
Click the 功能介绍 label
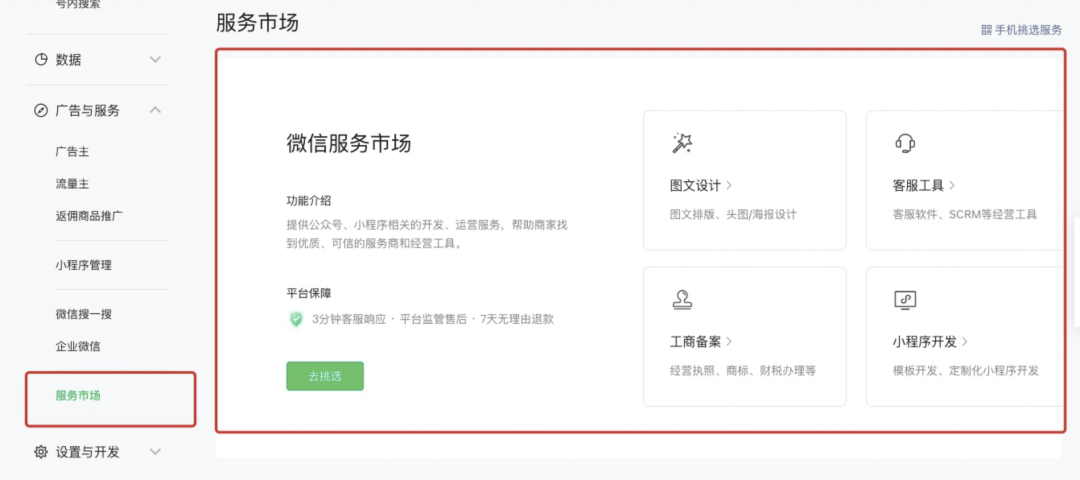[x=309, y=200]
